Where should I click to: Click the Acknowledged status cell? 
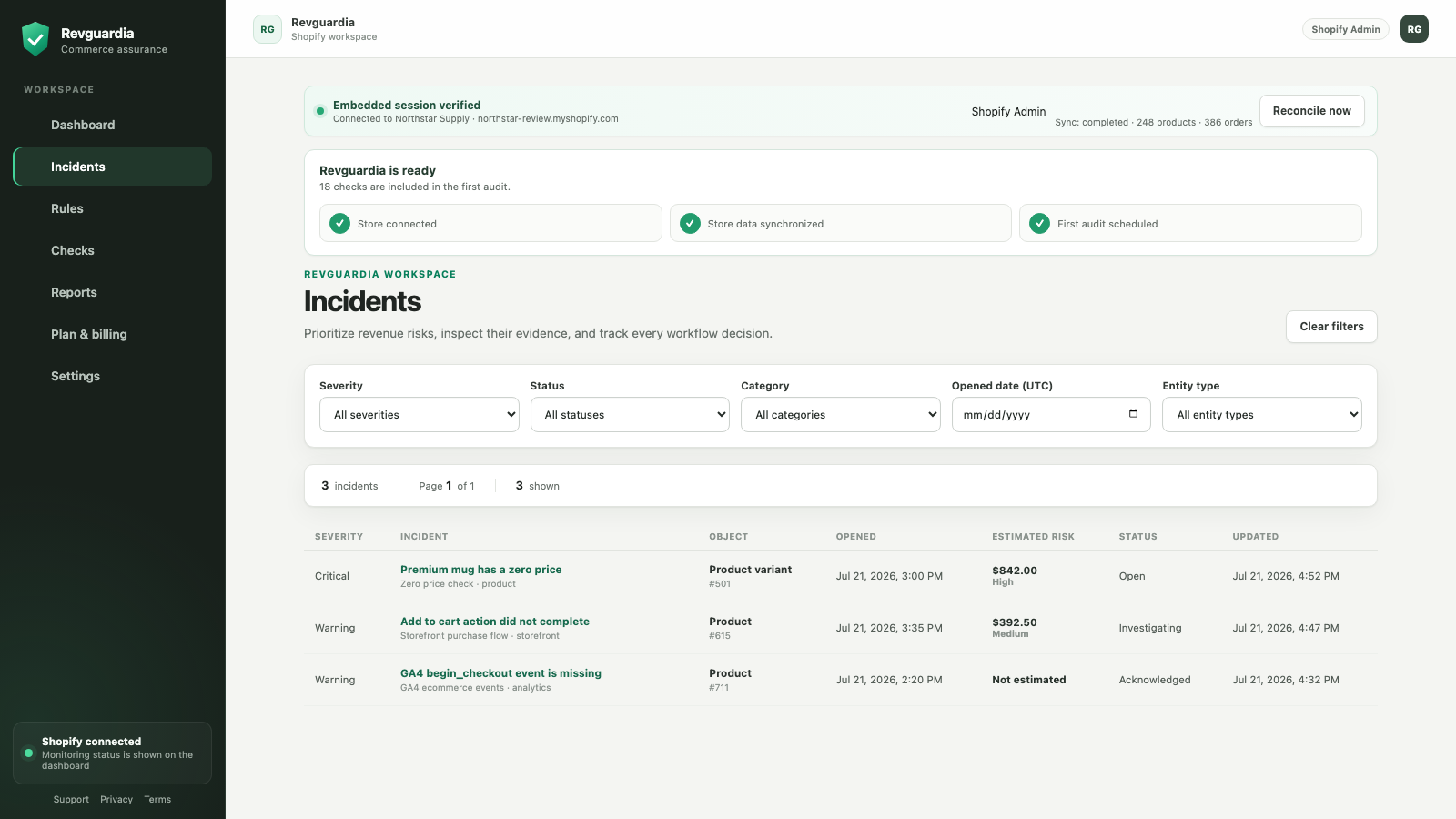[1155, 680]
